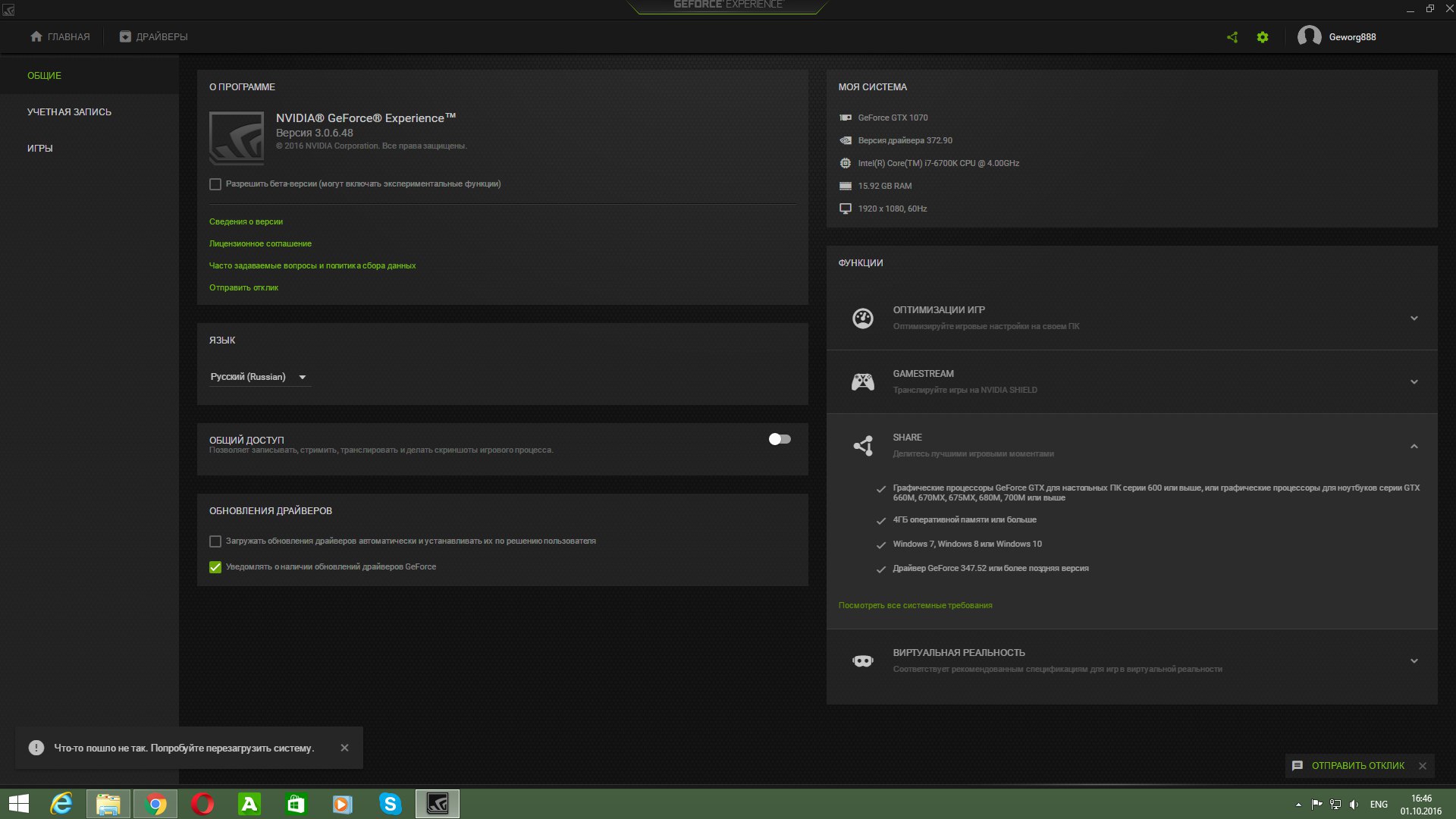Viewport: 1456px width, 819px height.
Task: Collapse the SHARE section chevron
Action: tap(1414, 446)
